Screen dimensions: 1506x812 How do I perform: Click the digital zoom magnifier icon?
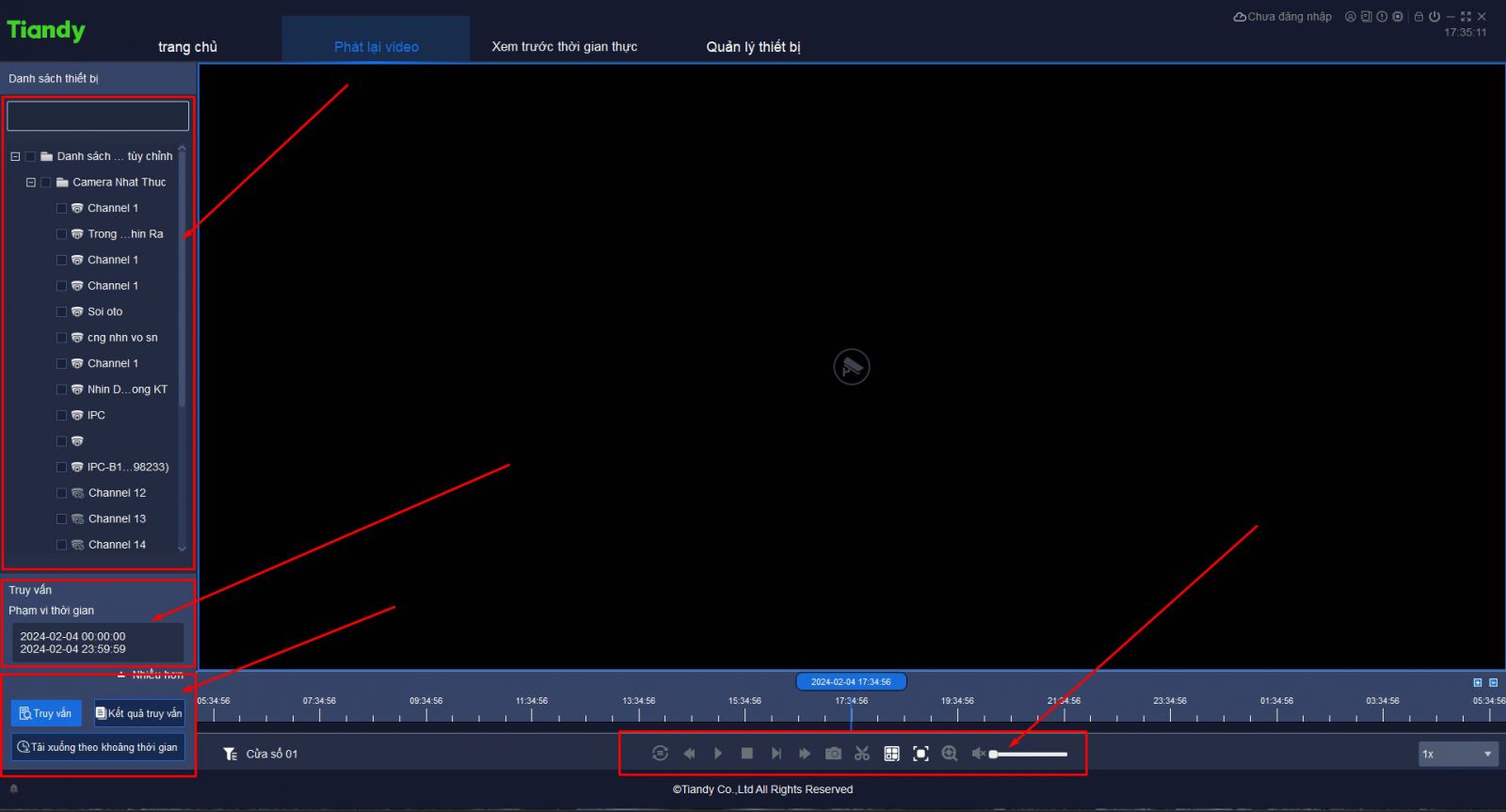[950, 753]
